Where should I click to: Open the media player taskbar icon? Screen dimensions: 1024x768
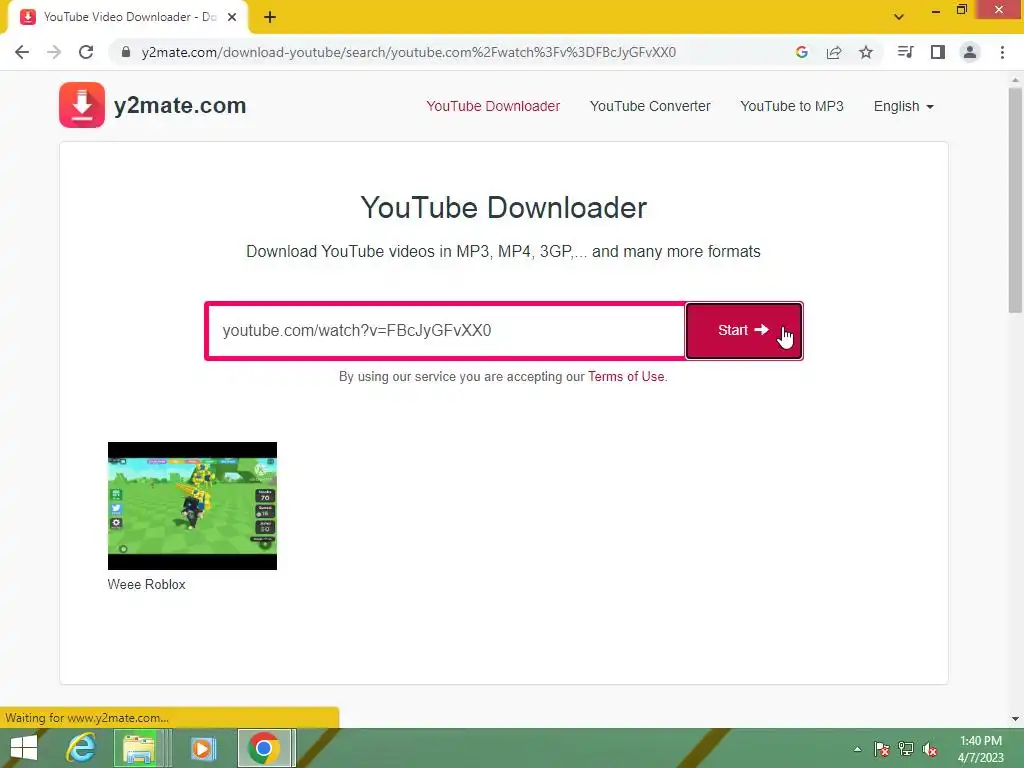(x=203, y=748)
